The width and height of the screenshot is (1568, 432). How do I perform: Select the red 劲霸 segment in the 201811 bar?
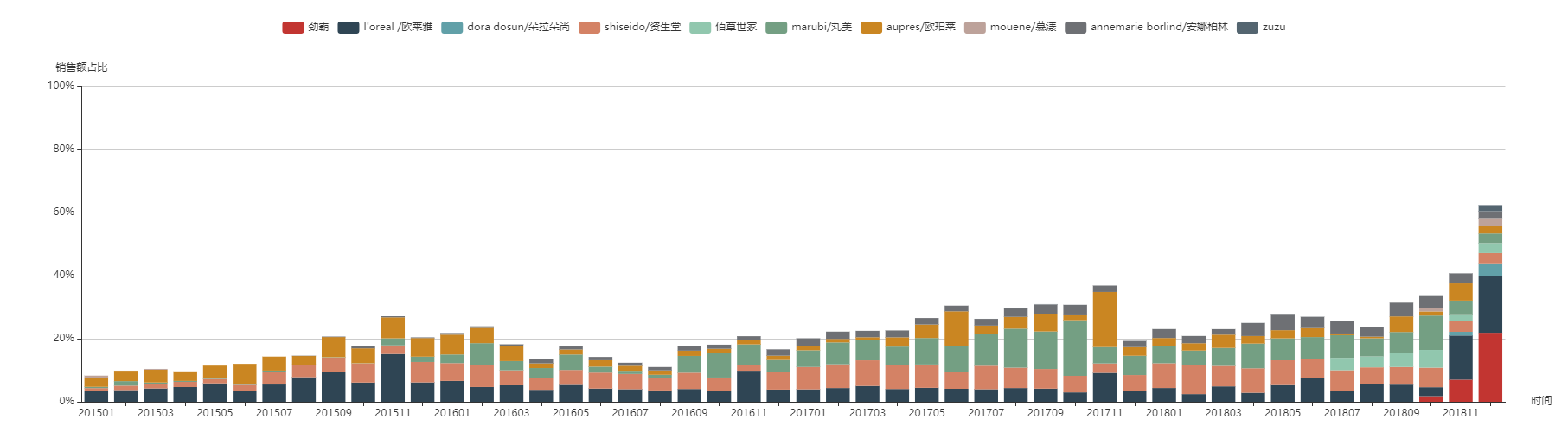point(1461,391)
